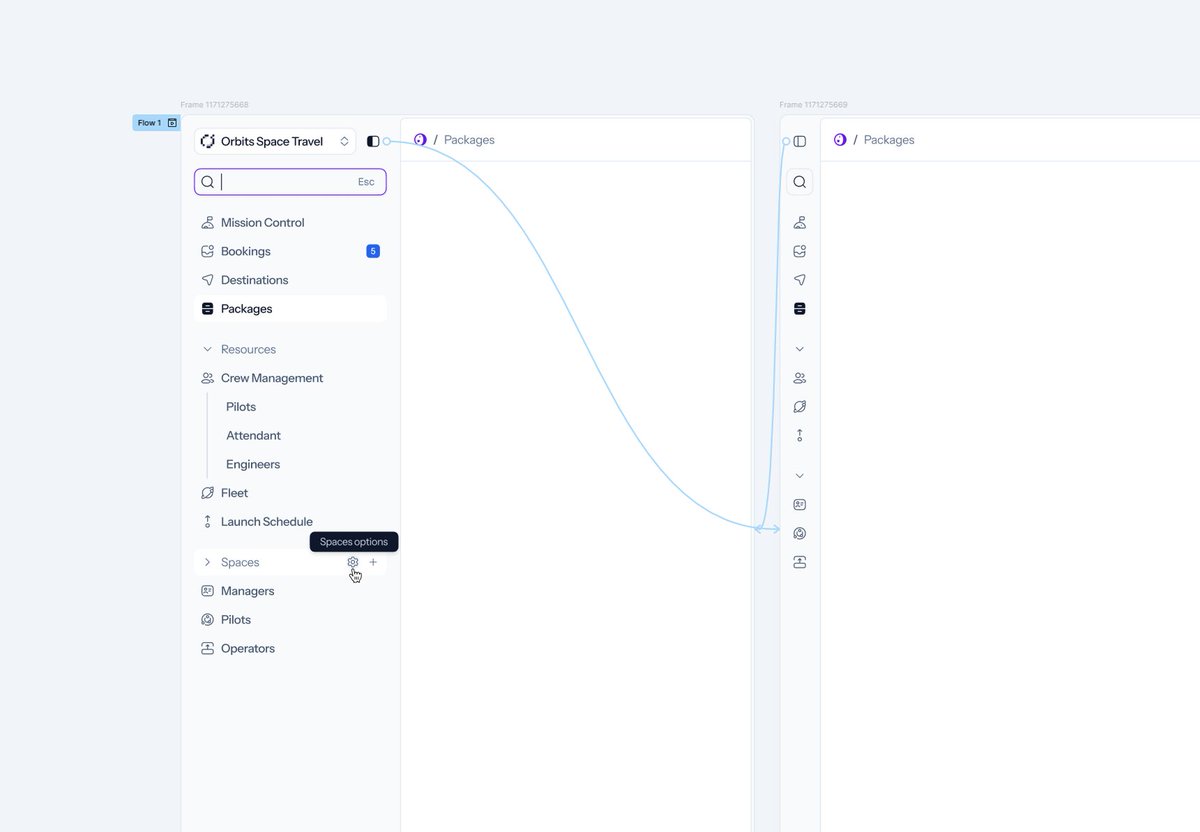Image resolution: width=1200 pixels, height=832 pixels.
Task: Expand the collapsed sidebar in the right frame
Action: point(799,141)
